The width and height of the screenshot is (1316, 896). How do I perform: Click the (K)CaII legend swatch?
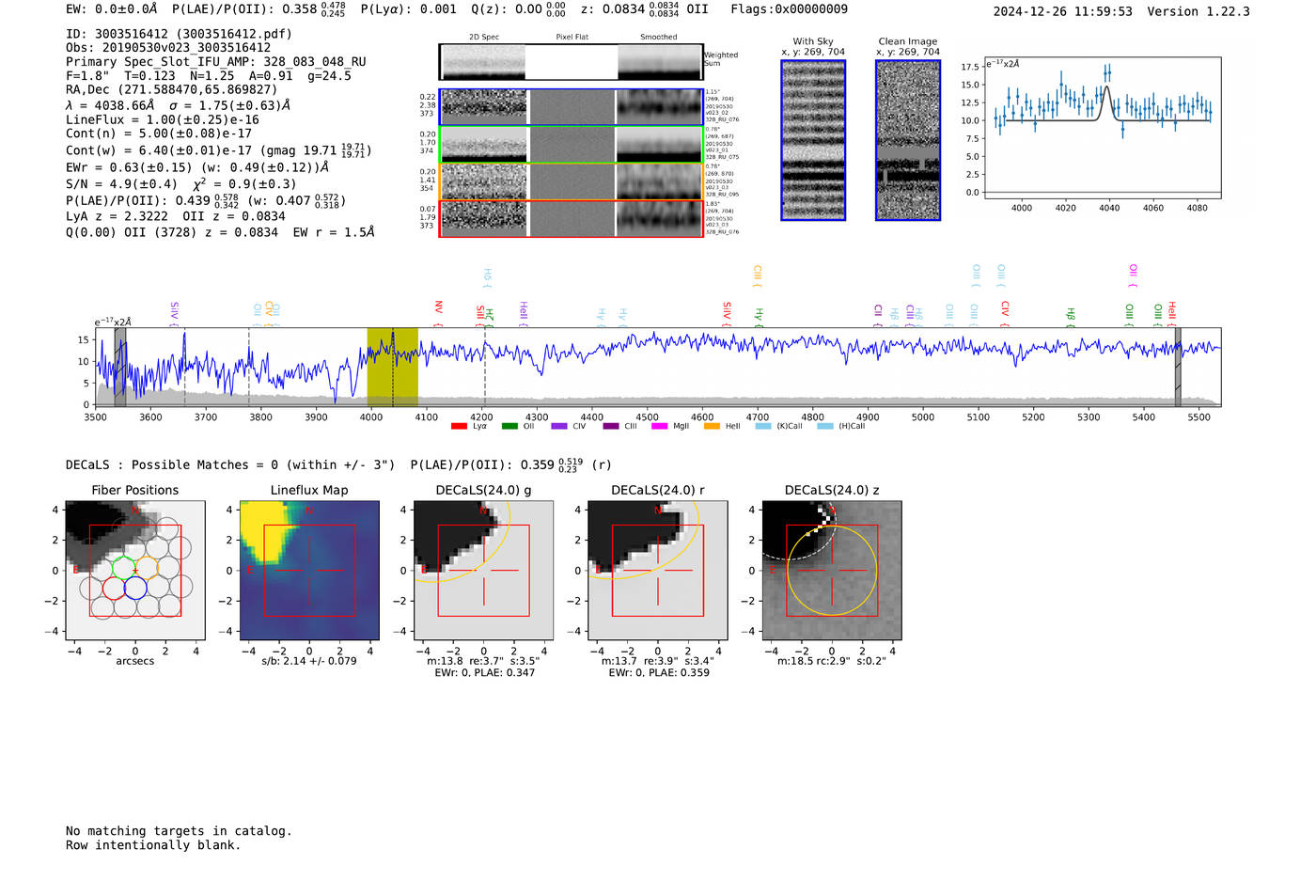[763, 426]
